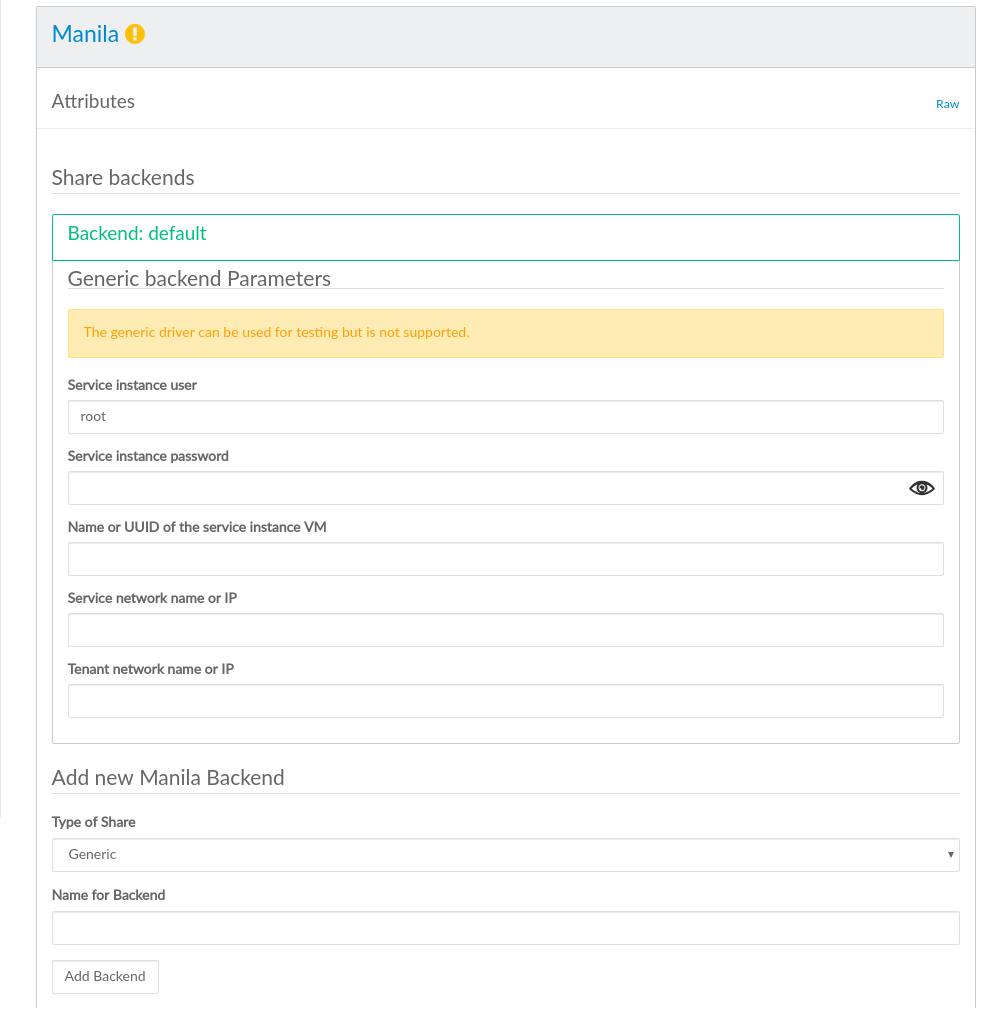Switch to Raw attributes view

click(947, 104)
